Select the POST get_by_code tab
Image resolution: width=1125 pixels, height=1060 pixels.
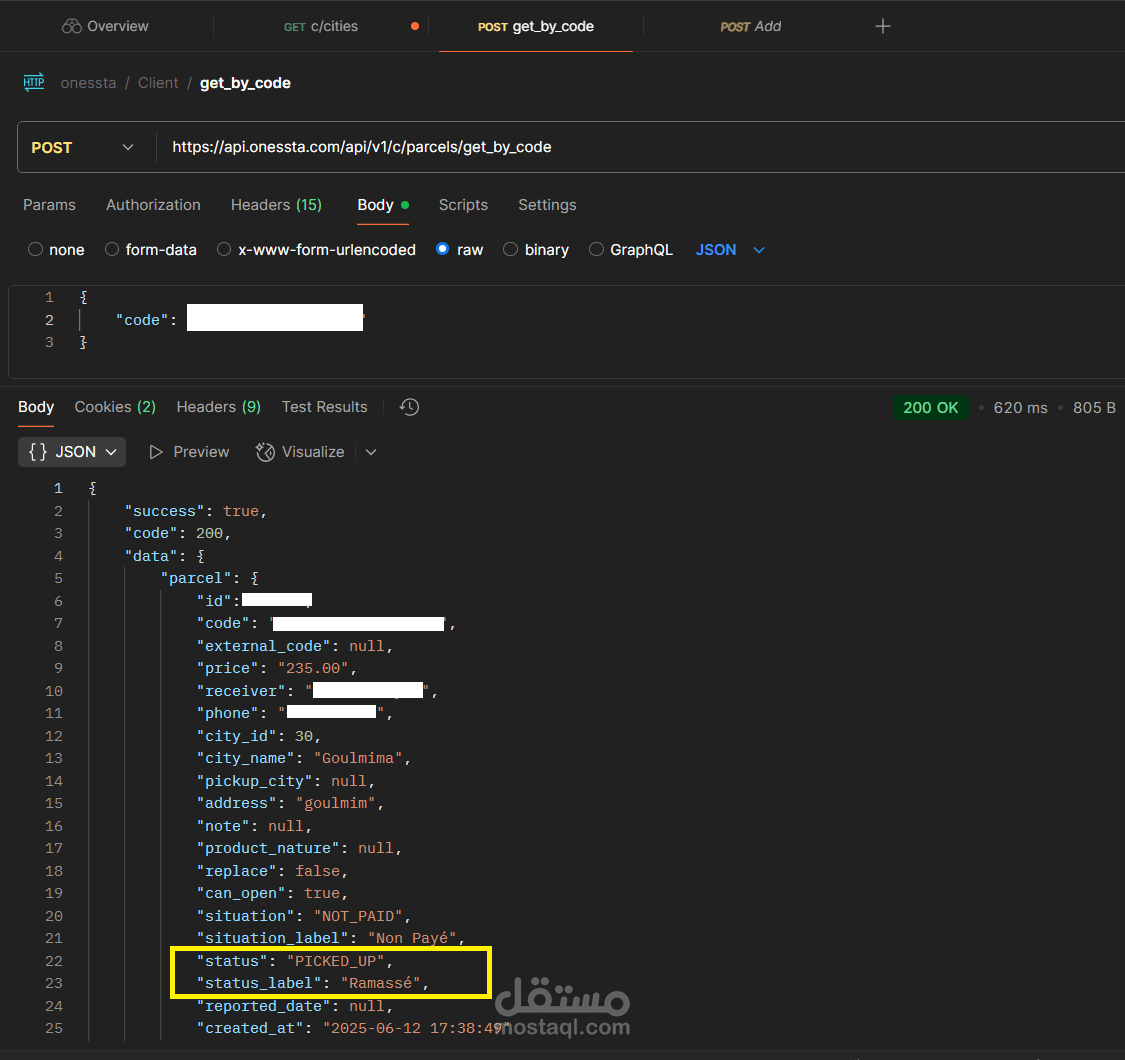coord(535,27)
